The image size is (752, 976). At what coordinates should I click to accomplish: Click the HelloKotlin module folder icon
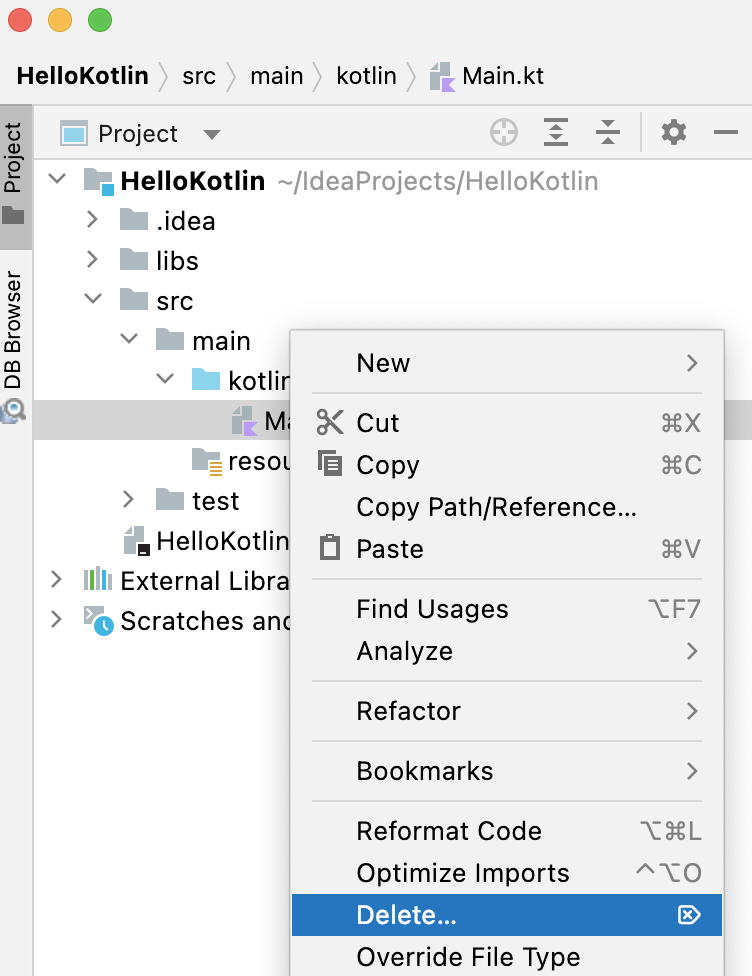tap(98, 181)
